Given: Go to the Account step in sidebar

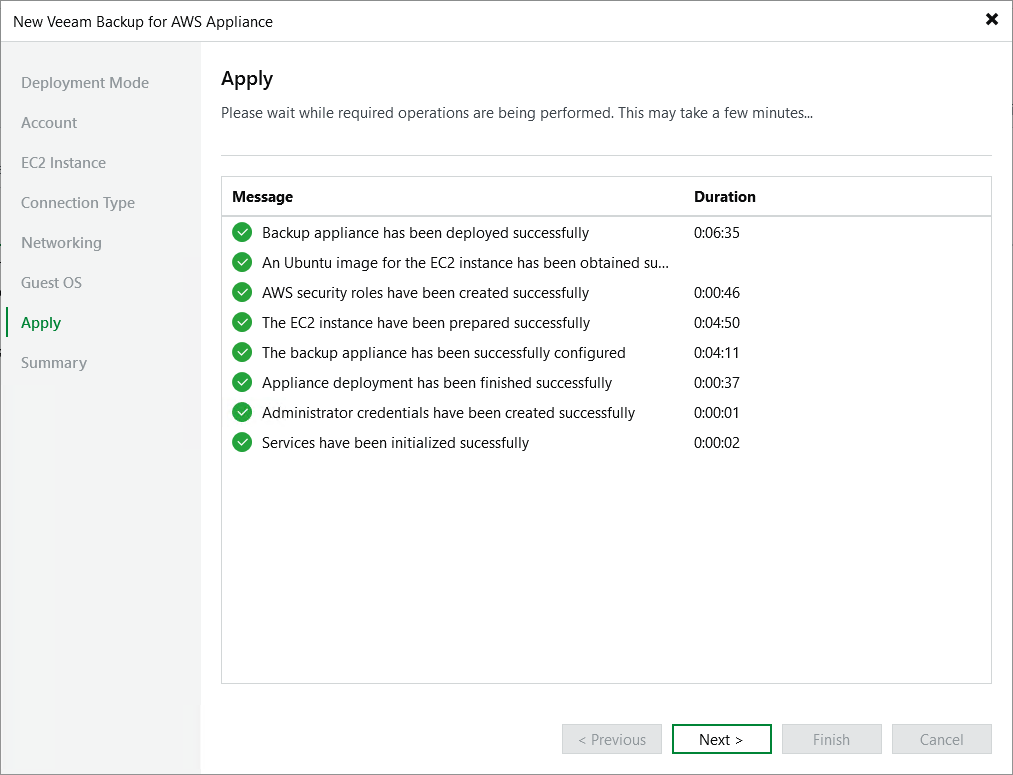Looking at the screenshot, I should (49, 123).
